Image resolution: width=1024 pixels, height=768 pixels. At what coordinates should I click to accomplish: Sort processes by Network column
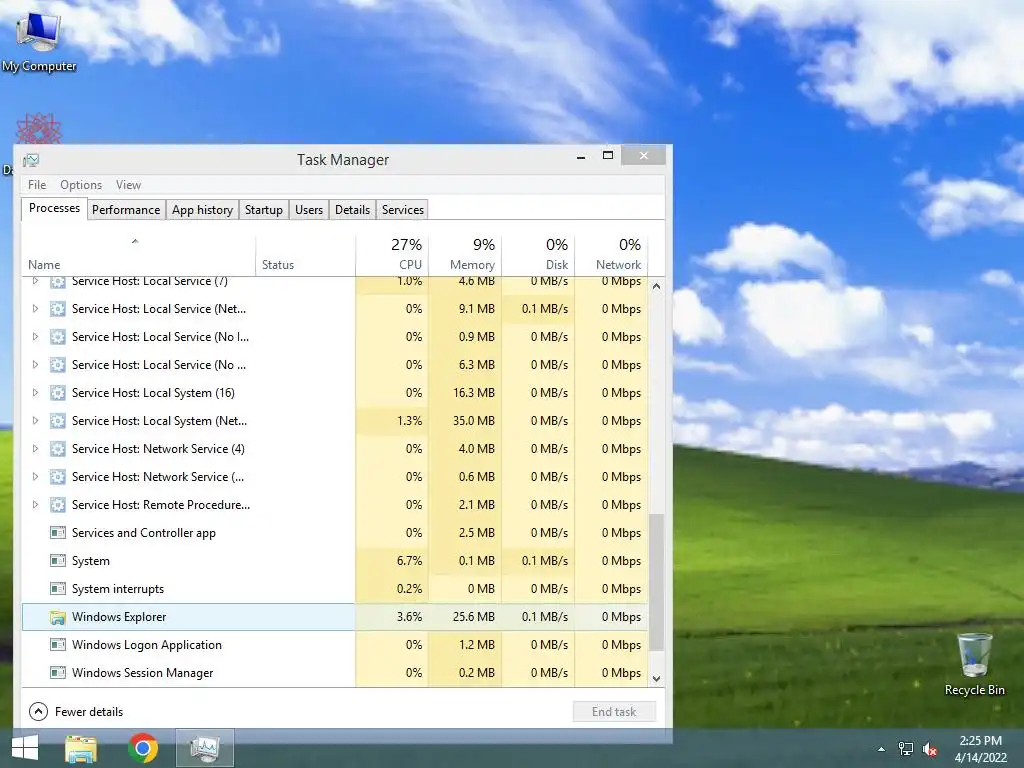coord(611,255)
